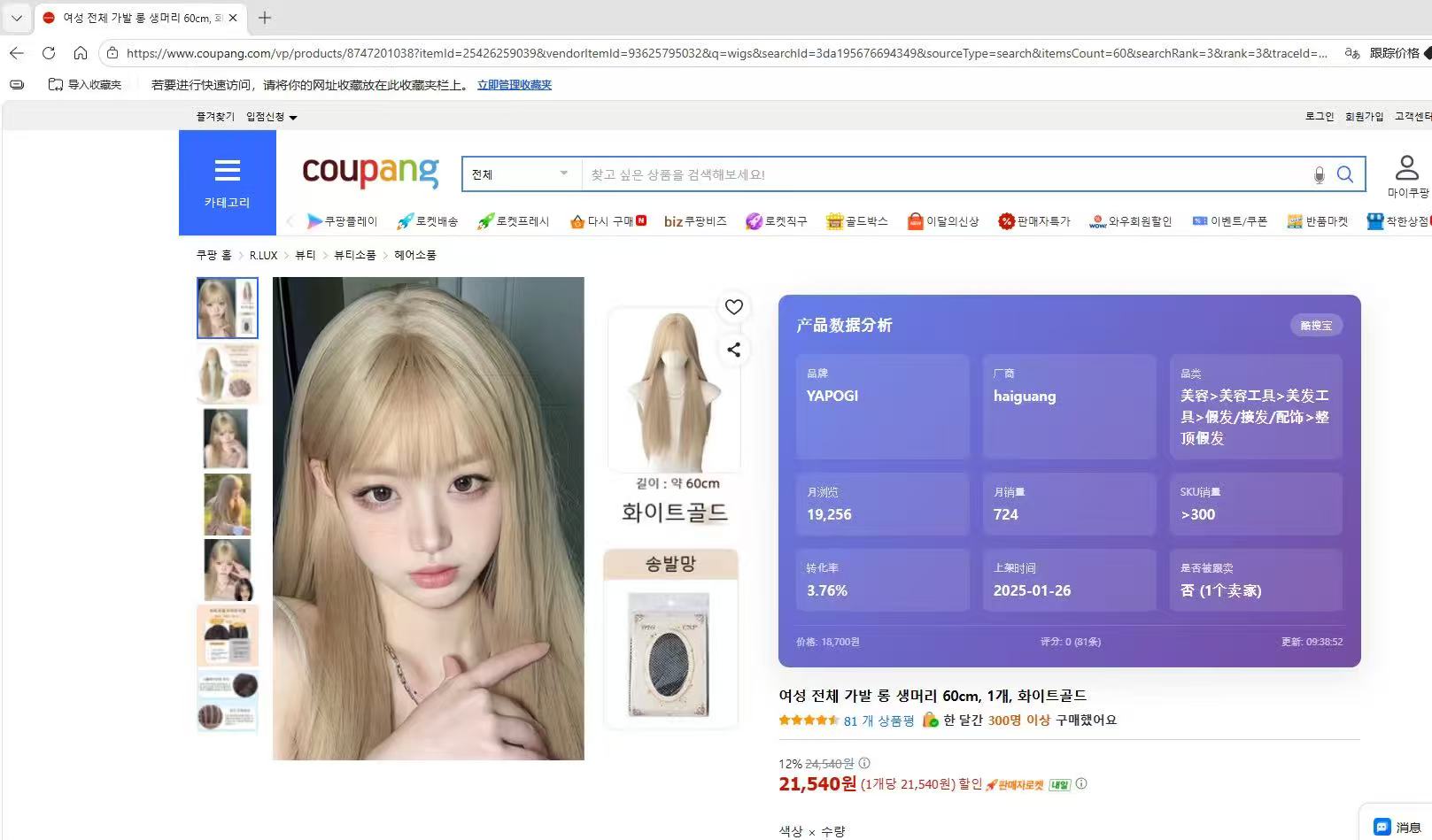This screenshot has height=840, width=1432.
Task: Click the YAPOGI brand card
Action: pyautogui.click(x=882, y=406)
